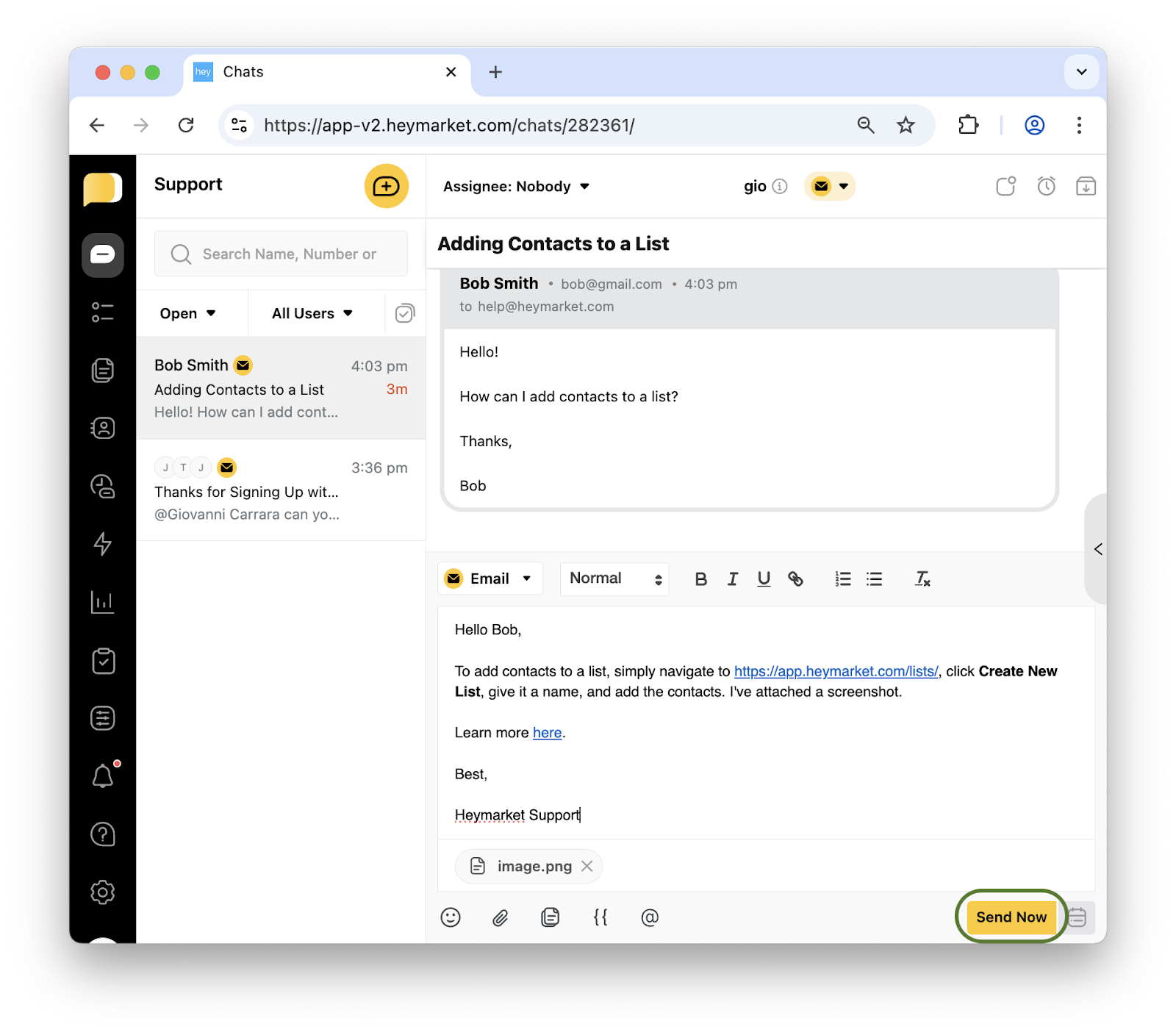The width and height of the screenshot is (1176, 1035).
Task: Attach a file with the paperclip icon
Action: click(x=501, y=917)
